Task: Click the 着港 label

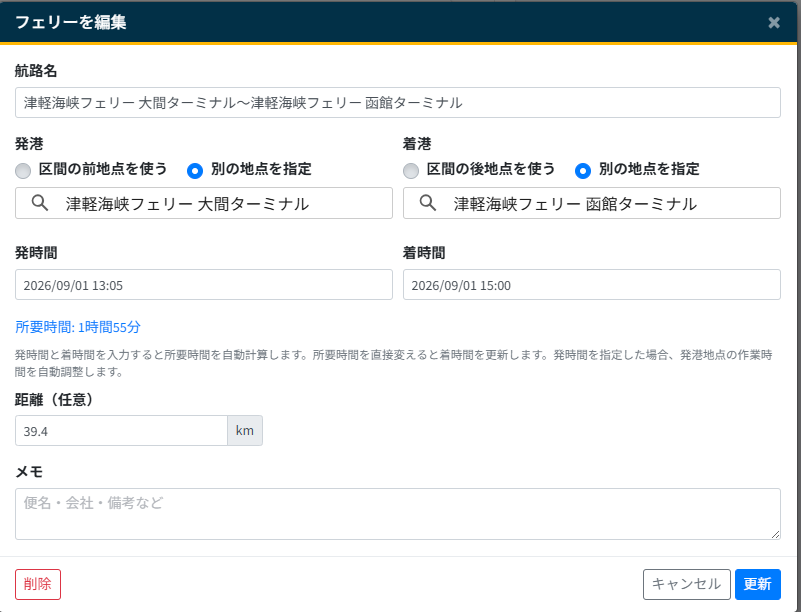Action: (417, 144)
